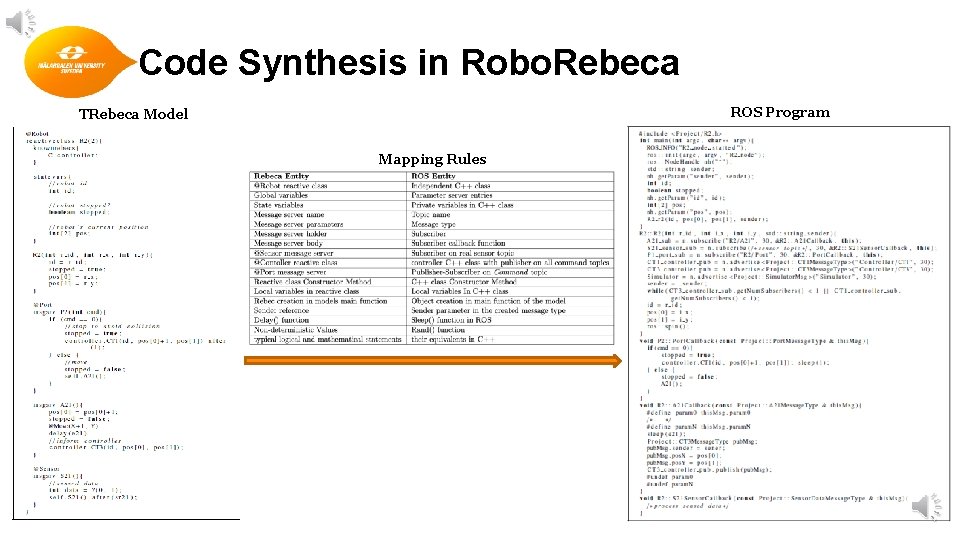The image size is (960, 540).
Task: Click 'their equivalents in C++' cell
Action: click(x=511, y=339)
